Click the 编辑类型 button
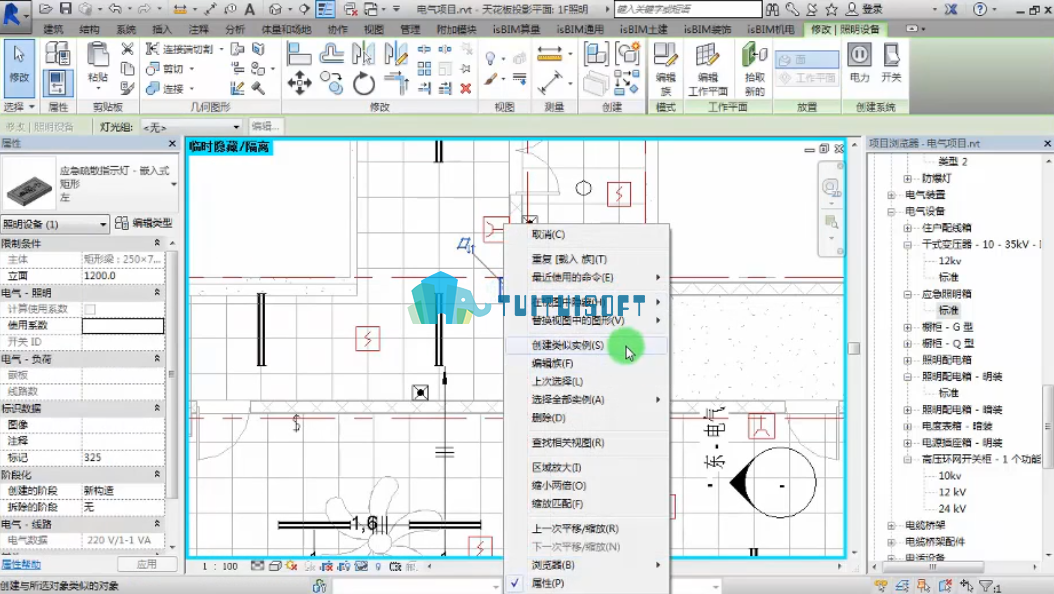The width and height of the screenshot is (1054, 594). pyautogui.click(x=144, y=223)
